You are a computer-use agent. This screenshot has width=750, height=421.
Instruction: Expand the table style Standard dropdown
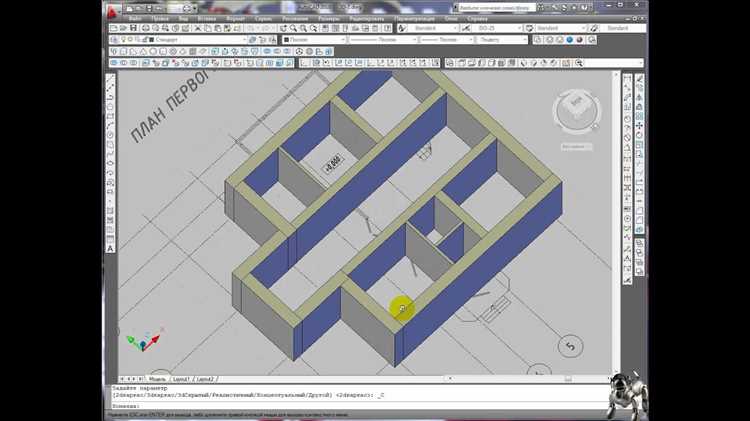583,28
